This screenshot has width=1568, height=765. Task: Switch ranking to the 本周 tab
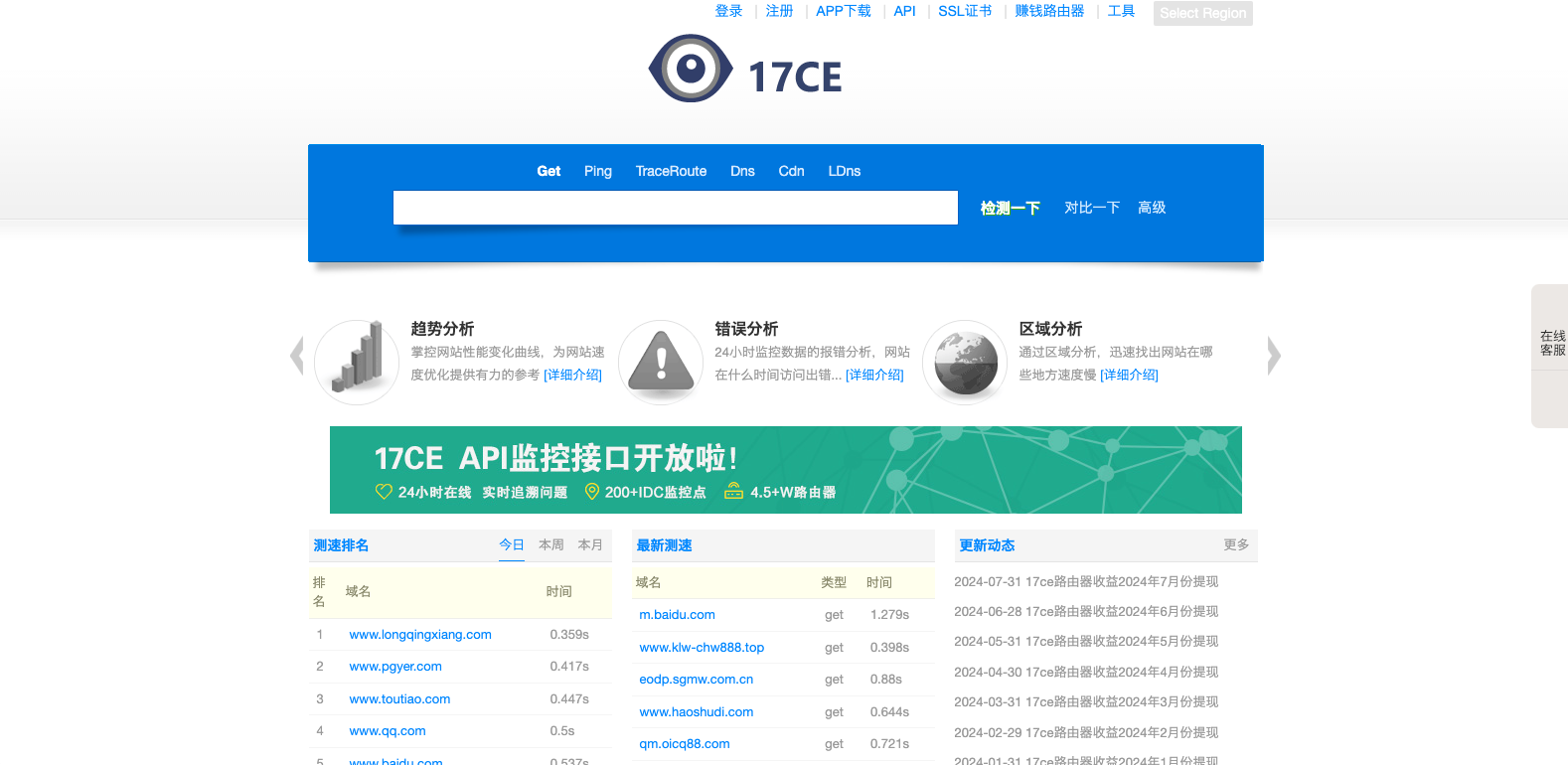(x=550, y=544)
